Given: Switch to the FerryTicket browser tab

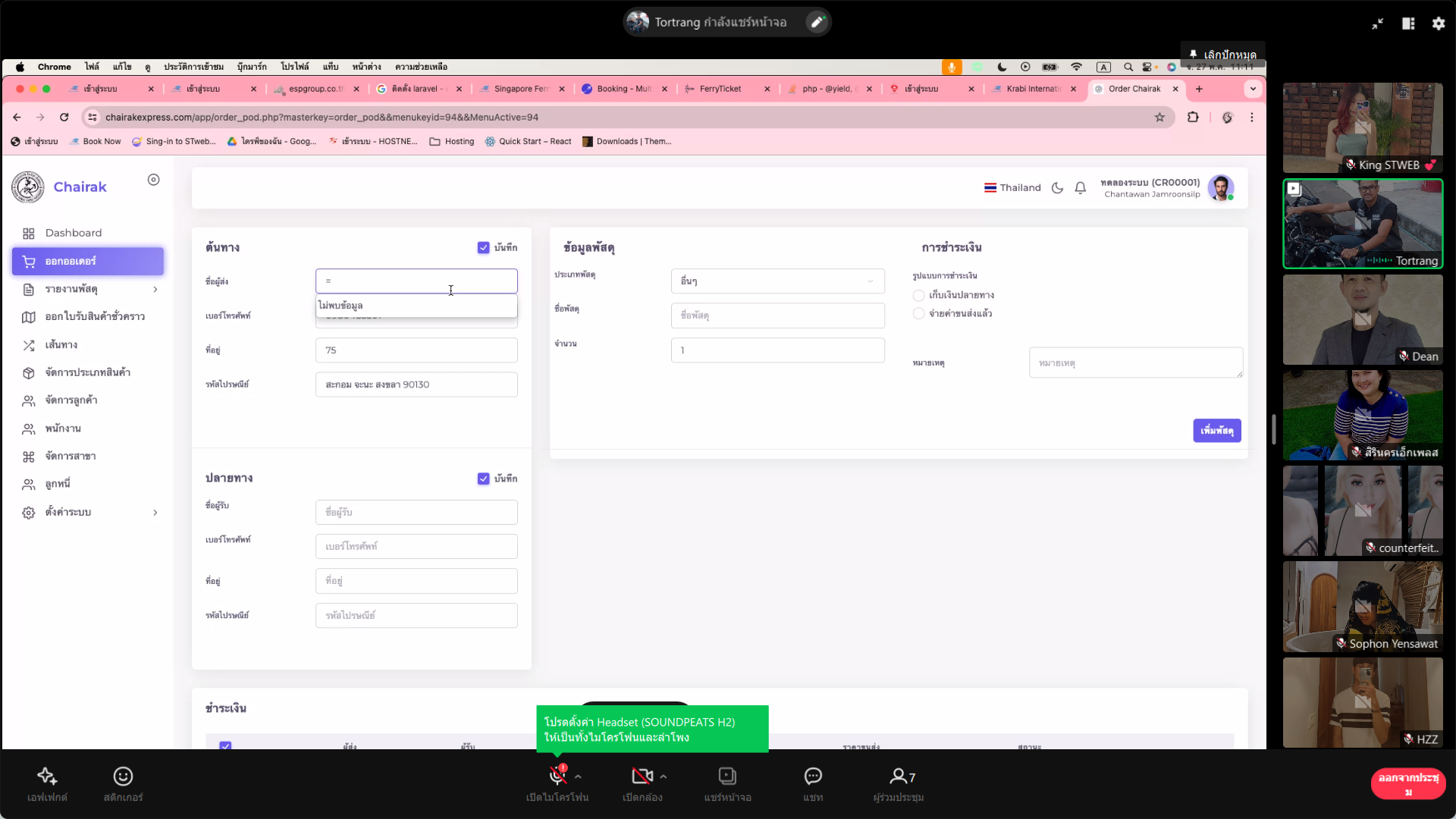Looking at the screenshot, I should (720, 89).
